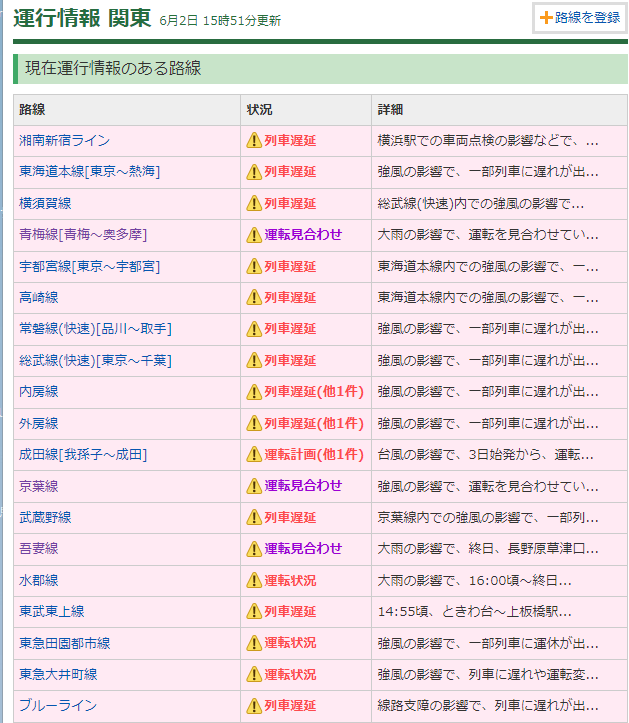
Task: Open the 横須賀線 route link
Action: [x=45, y=203]
